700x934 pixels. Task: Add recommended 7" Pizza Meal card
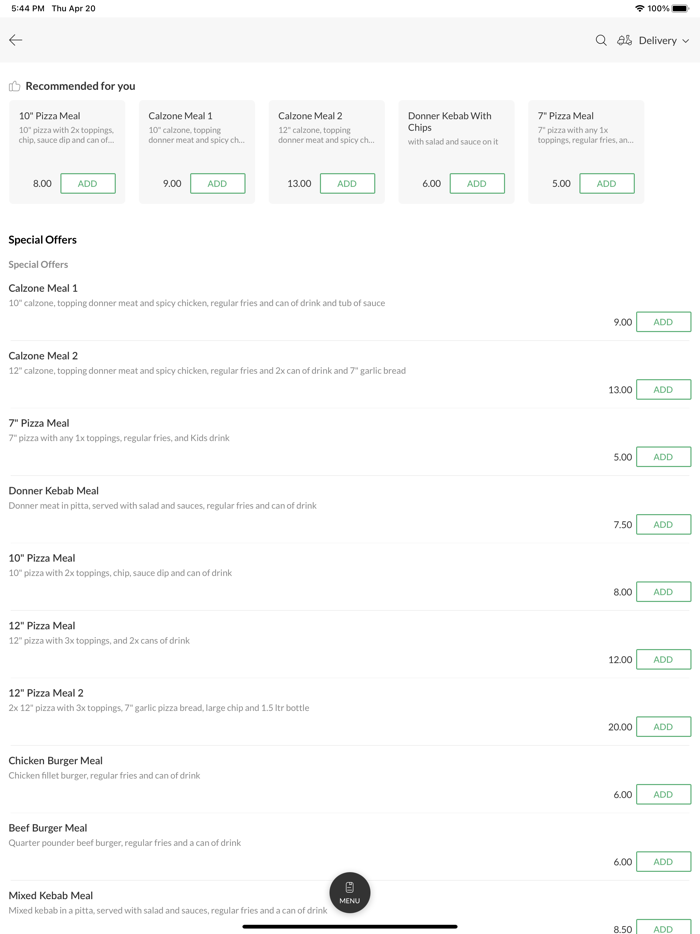click(x=606, y=183)
